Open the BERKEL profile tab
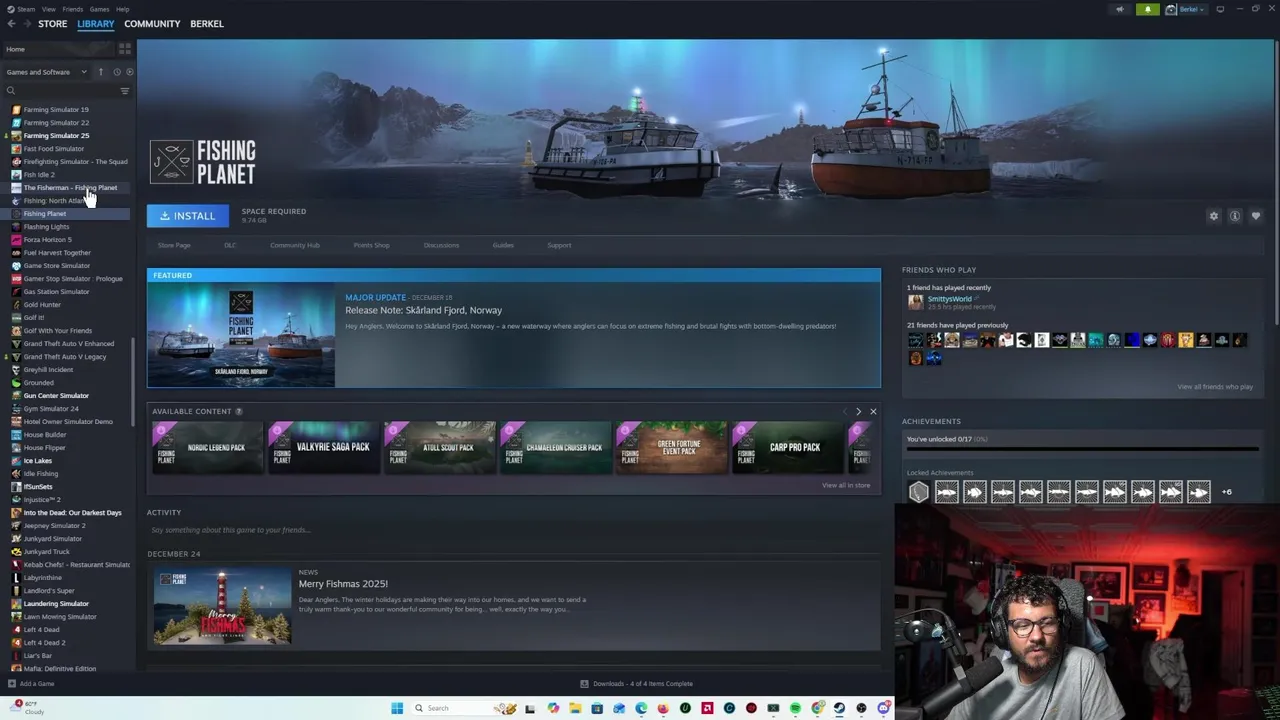This screenshot has width=1280, height=720. click(207, 24)
